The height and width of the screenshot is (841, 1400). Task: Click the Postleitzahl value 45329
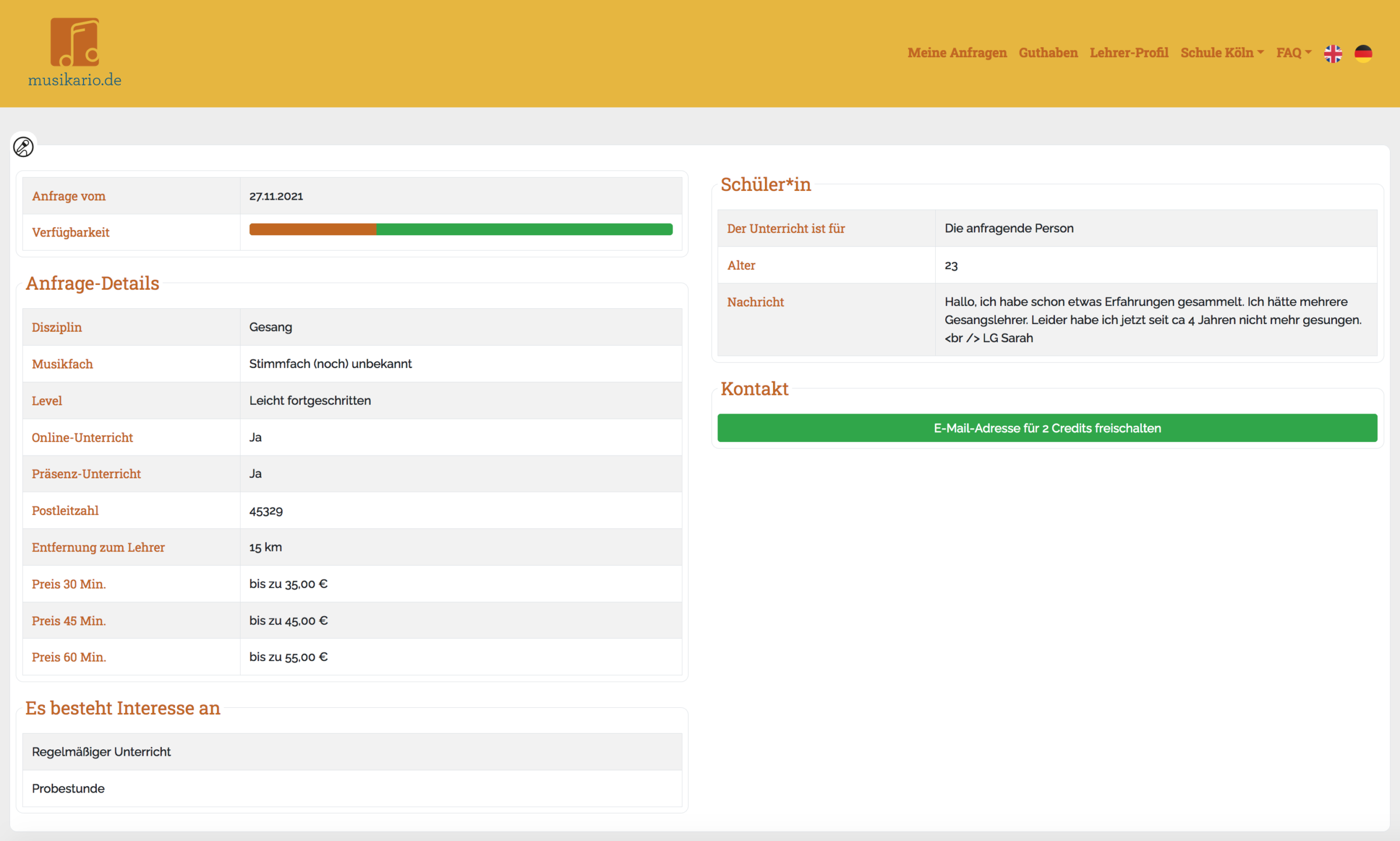(266, 511)
